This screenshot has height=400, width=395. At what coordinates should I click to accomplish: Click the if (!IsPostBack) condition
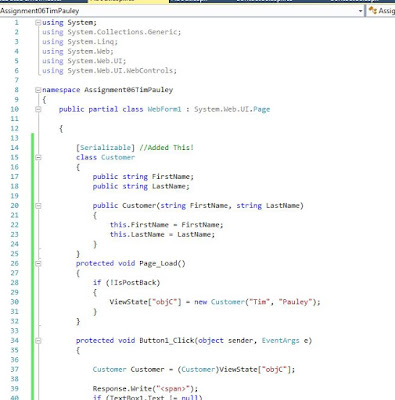coord(126,283)
